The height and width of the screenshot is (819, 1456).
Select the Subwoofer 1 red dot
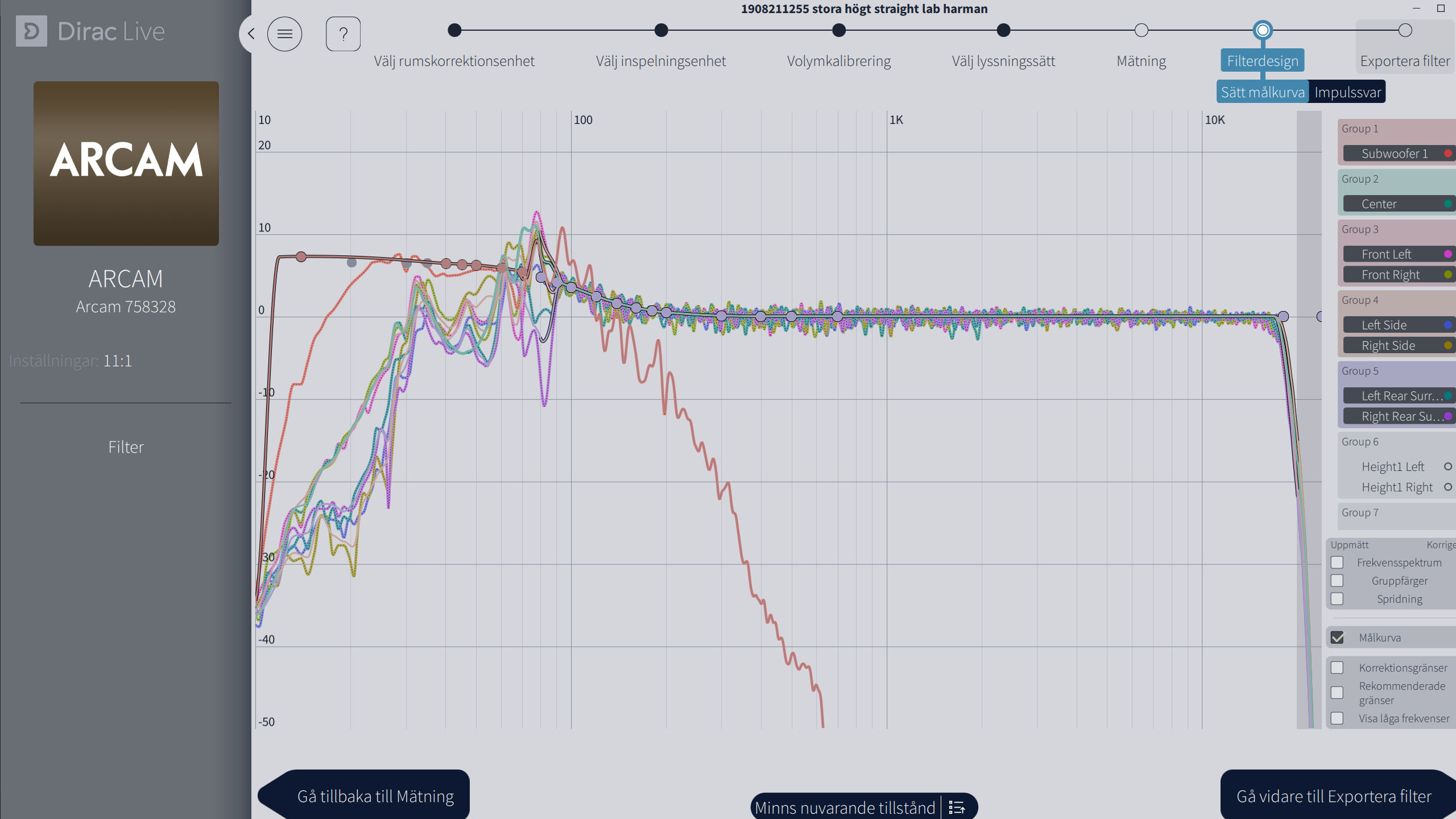pos(1448,154)
